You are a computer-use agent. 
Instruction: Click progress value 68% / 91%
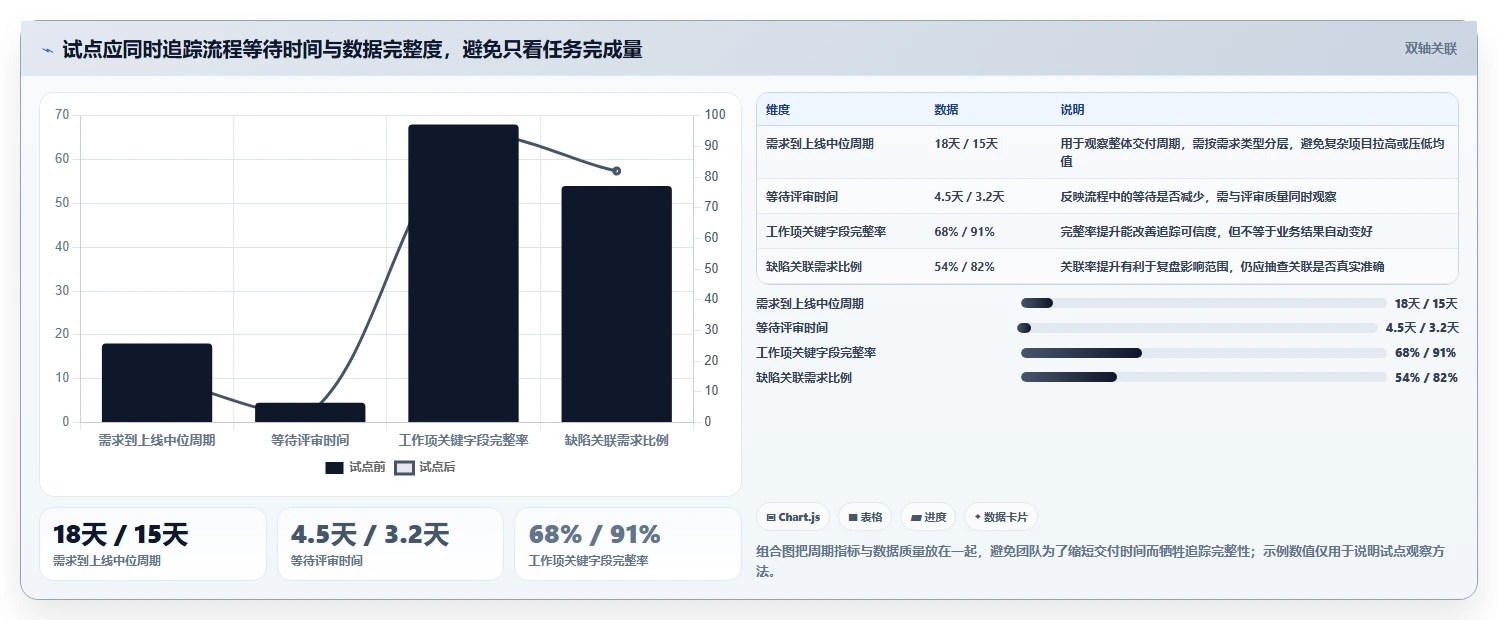(1426, 353)
